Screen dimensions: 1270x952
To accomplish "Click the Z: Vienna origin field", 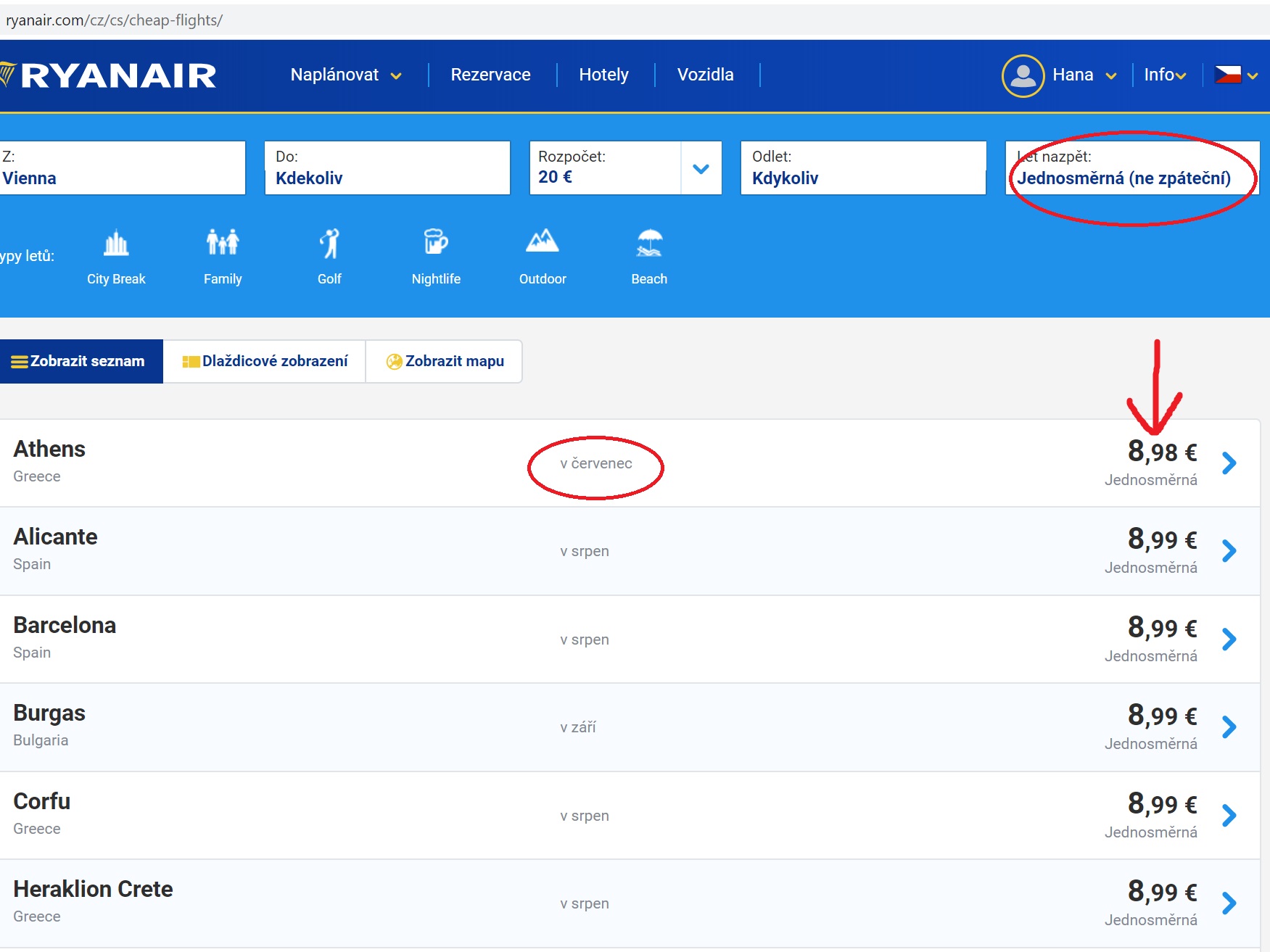I will point(122,168).
